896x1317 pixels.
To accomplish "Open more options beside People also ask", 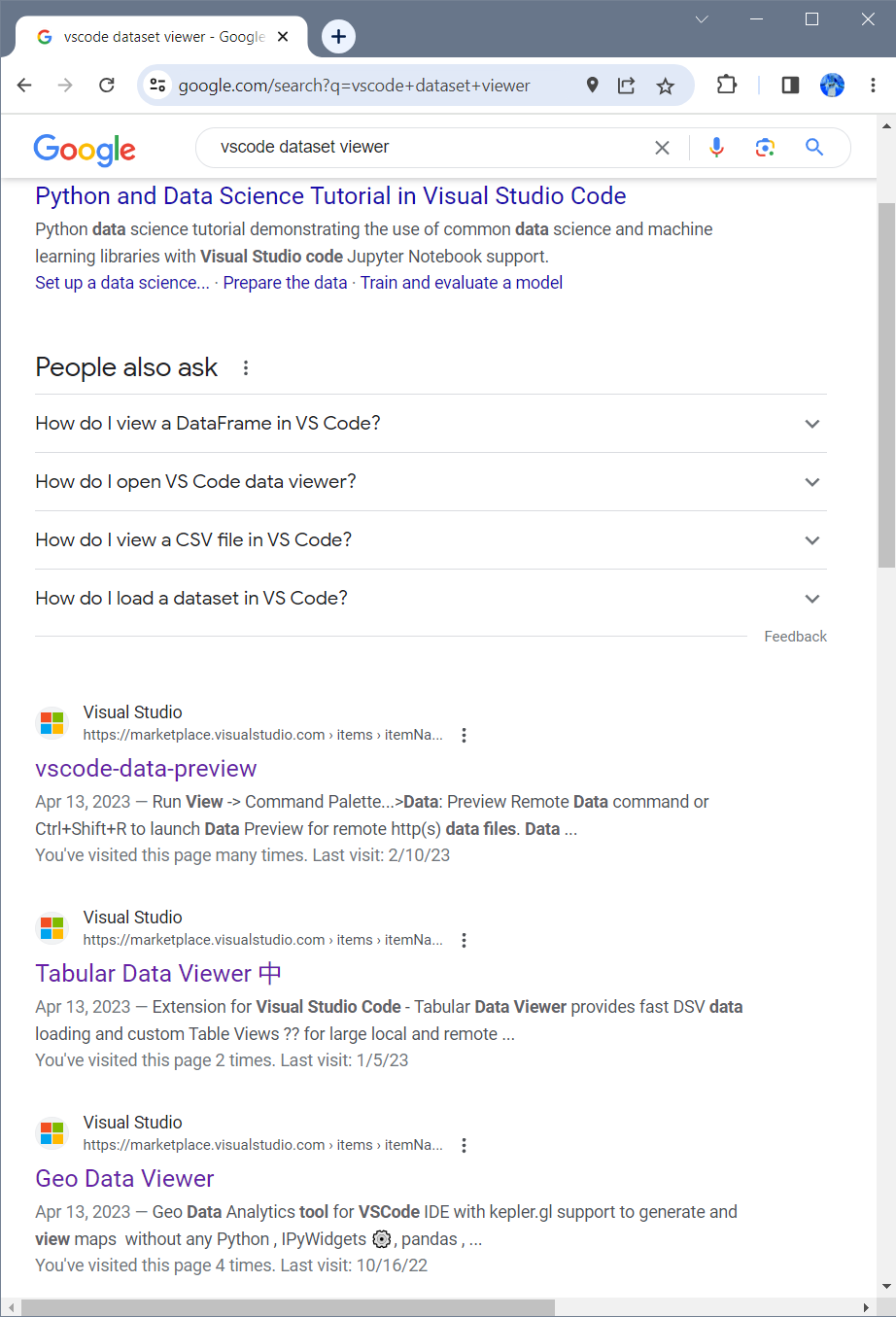I will (x=246, y=367).
